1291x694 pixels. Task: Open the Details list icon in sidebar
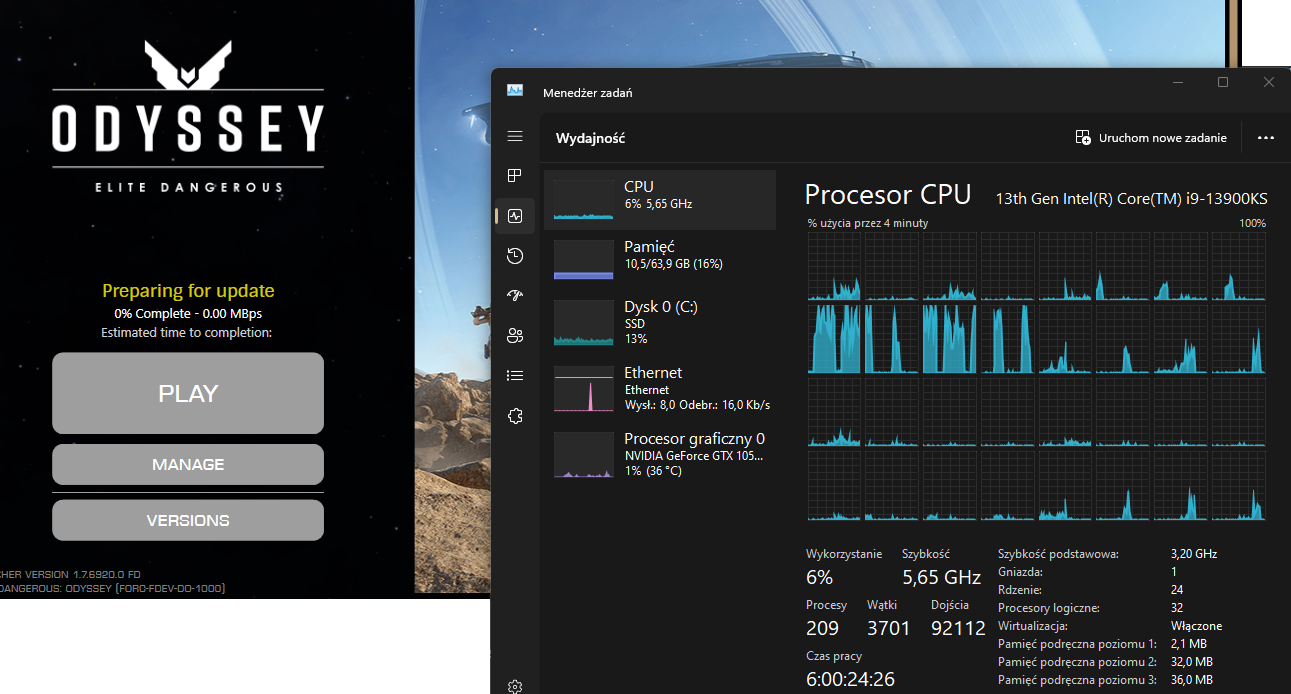coord(515,376)
